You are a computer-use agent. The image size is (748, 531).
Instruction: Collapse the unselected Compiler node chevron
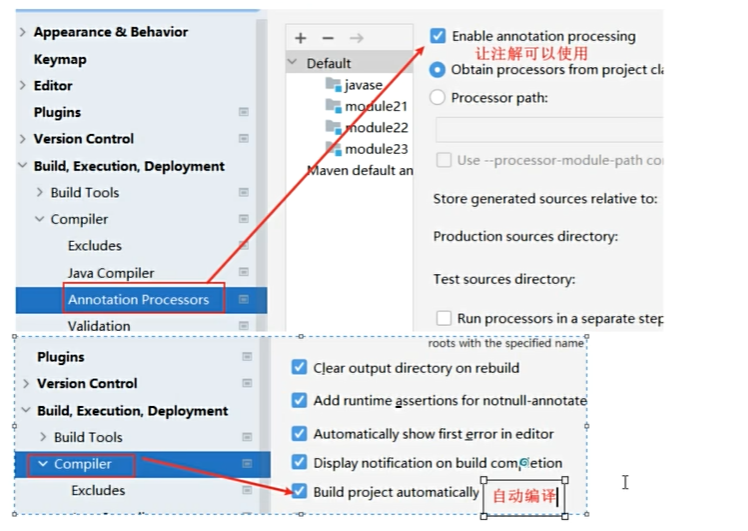pyautogui.click(x=40, y=219)
